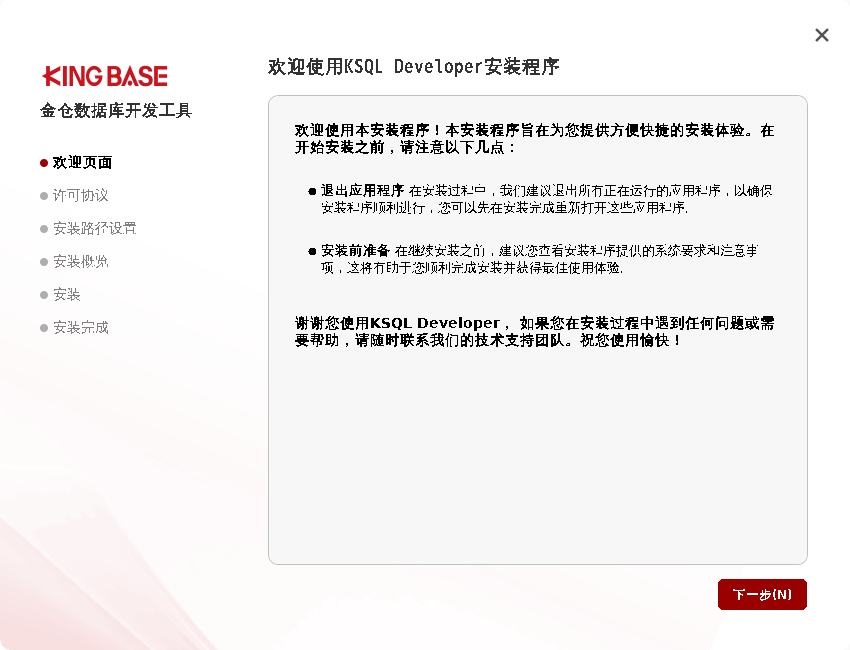Click the 安装 step label in sidebar
This screenshot has height=650, width=850.
pyautogui.click(x=67, y=294)
